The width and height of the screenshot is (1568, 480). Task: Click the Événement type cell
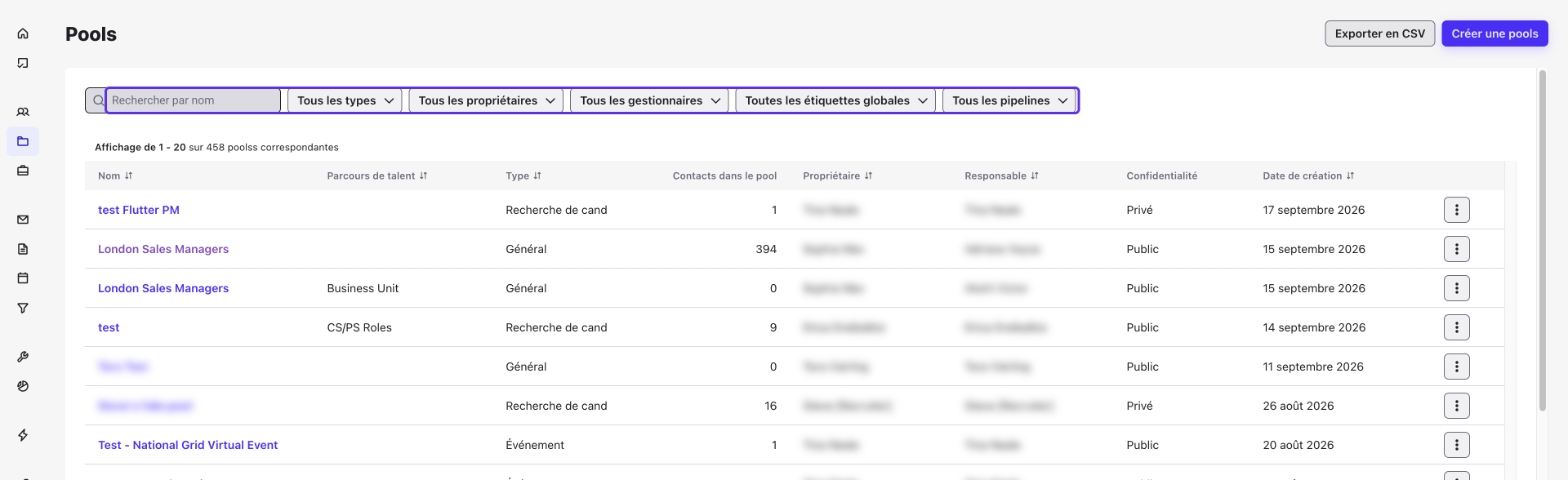pyautogui.click(x=535, y=445)
